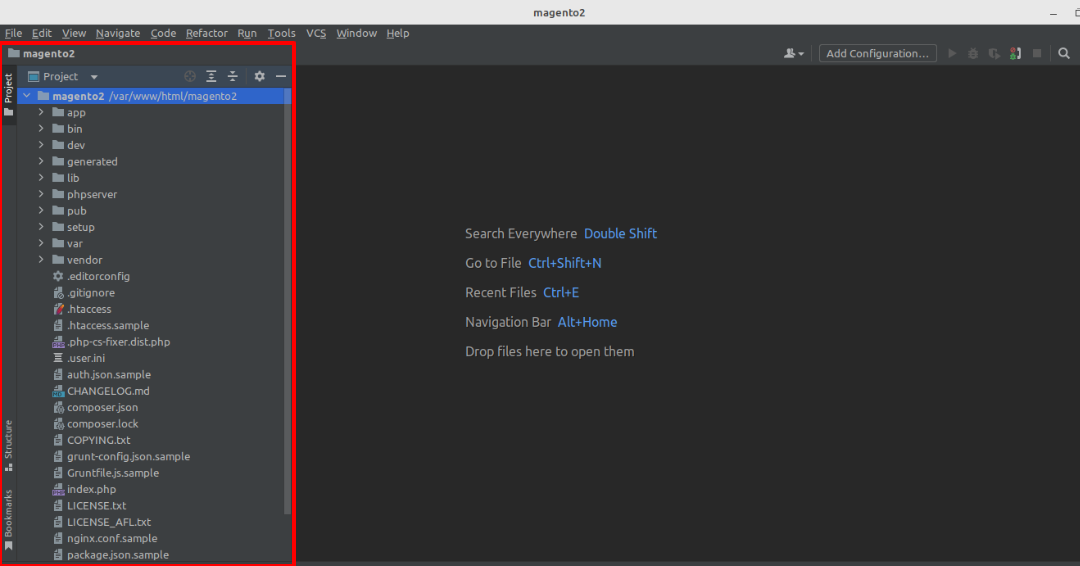Select Gruntfile.js.sample file
The width and height of the screenshot is (1080, 566).
click(113, 473)
